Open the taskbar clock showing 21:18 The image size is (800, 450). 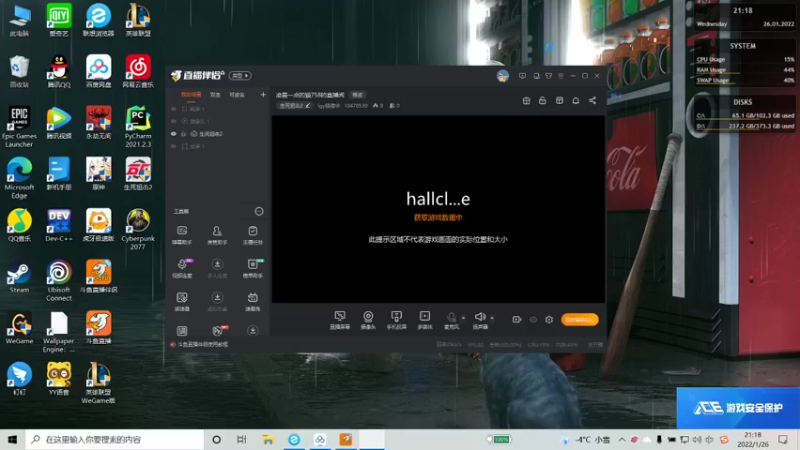tap(753, 439)
